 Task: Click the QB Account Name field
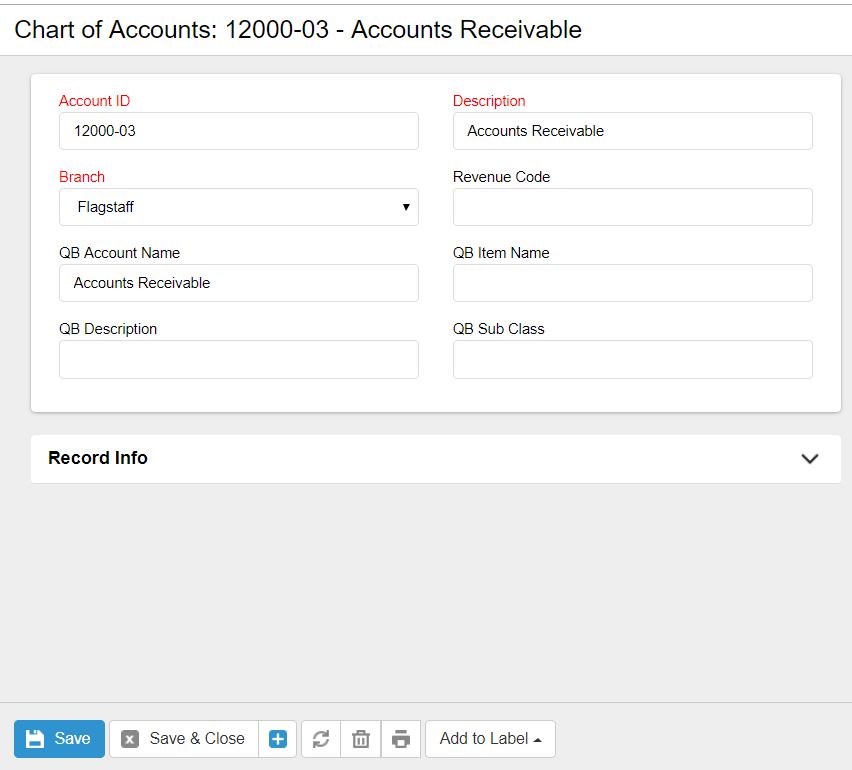coord(238,283)
